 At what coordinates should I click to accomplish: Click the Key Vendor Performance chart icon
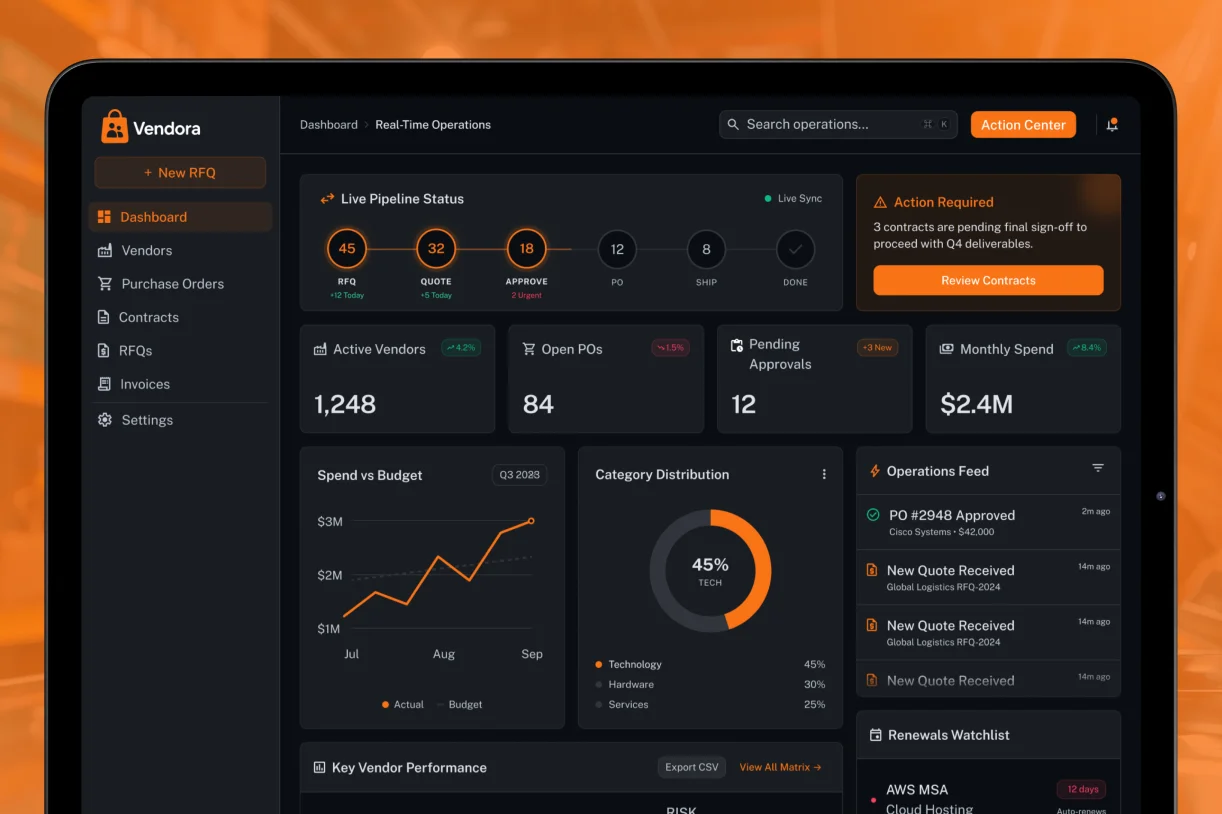[320, 768]
